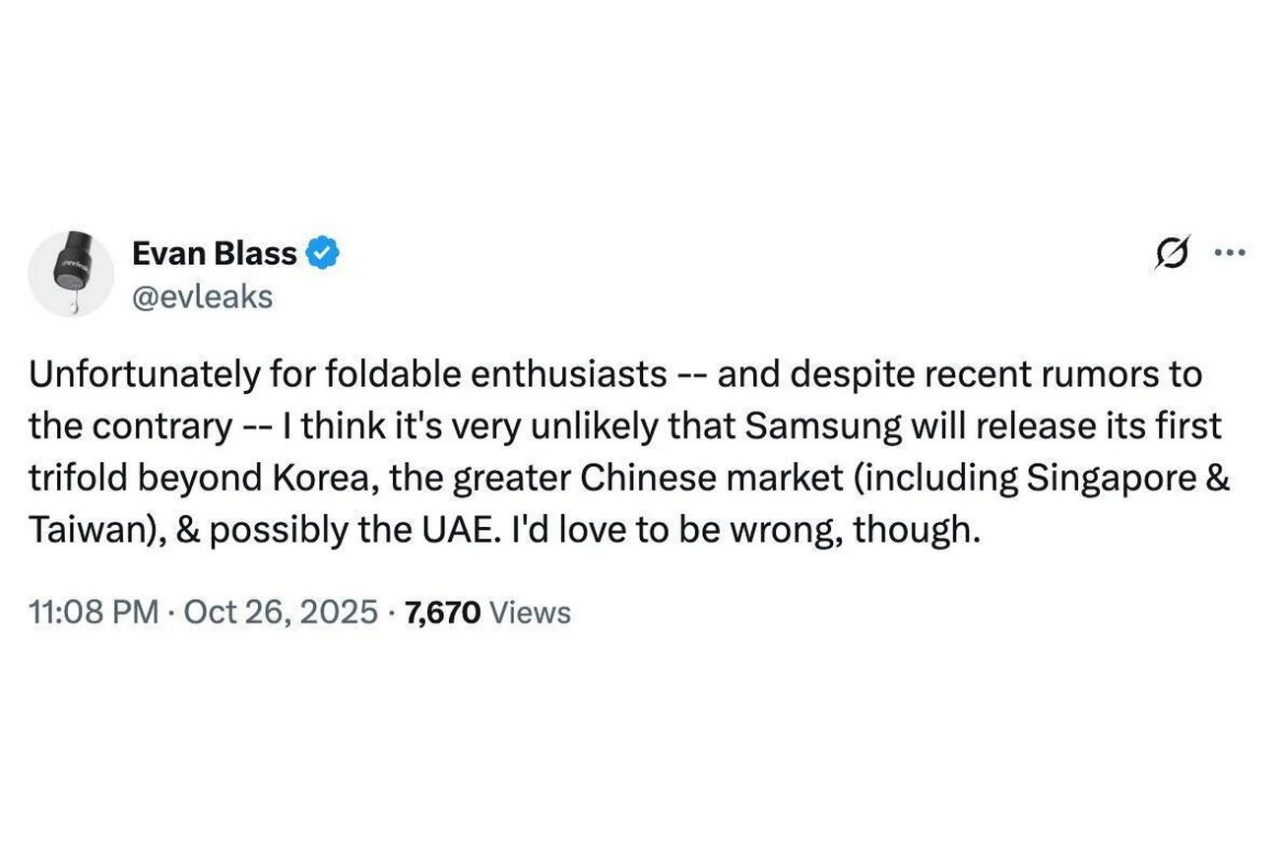Click the Oct 26, 2025 date

280,611
